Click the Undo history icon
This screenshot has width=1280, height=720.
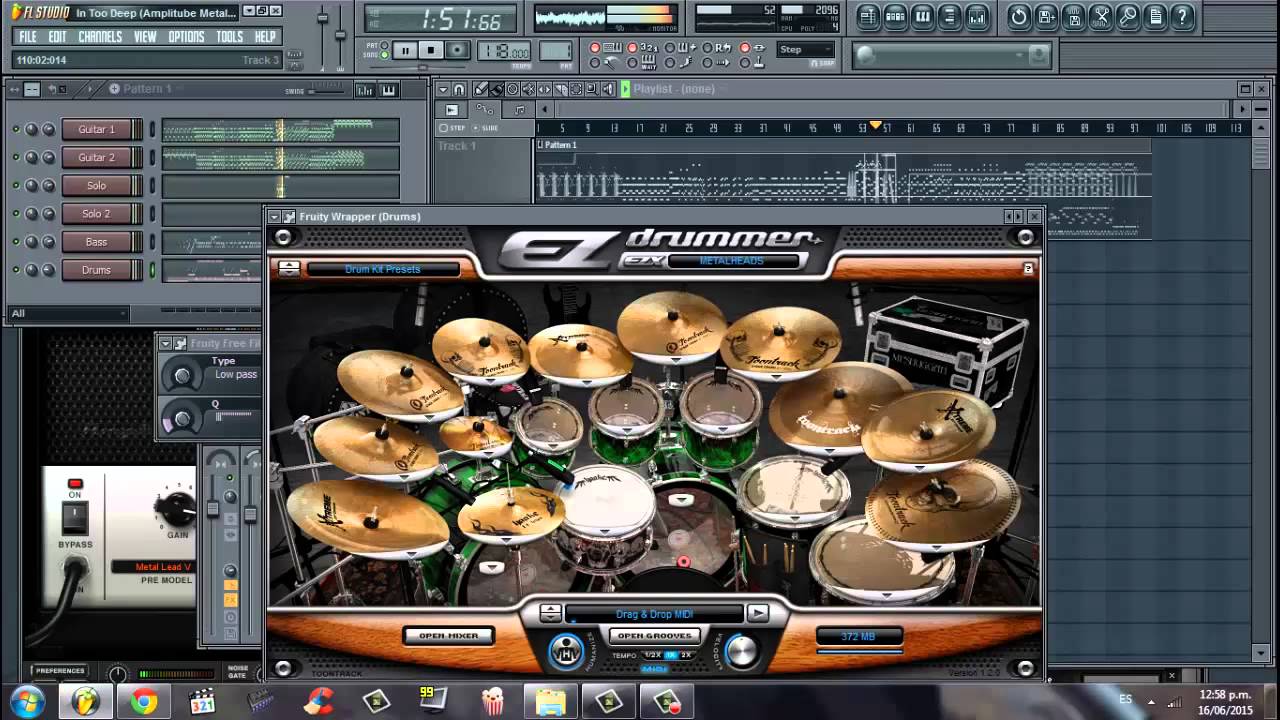point(1019,16)
